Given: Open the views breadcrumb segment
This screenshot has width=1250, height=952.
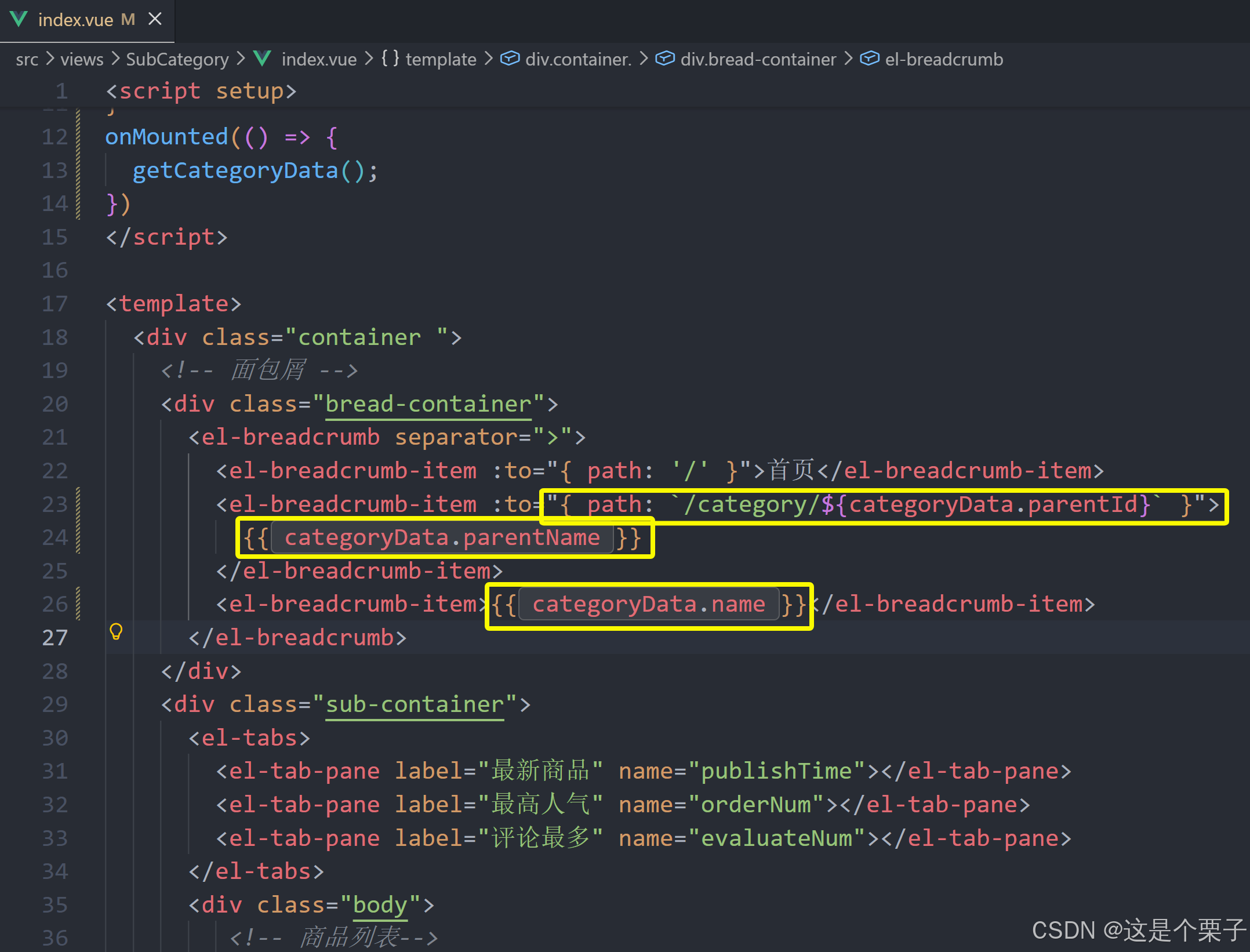Looking at the screenshot, I should [82, 59].
